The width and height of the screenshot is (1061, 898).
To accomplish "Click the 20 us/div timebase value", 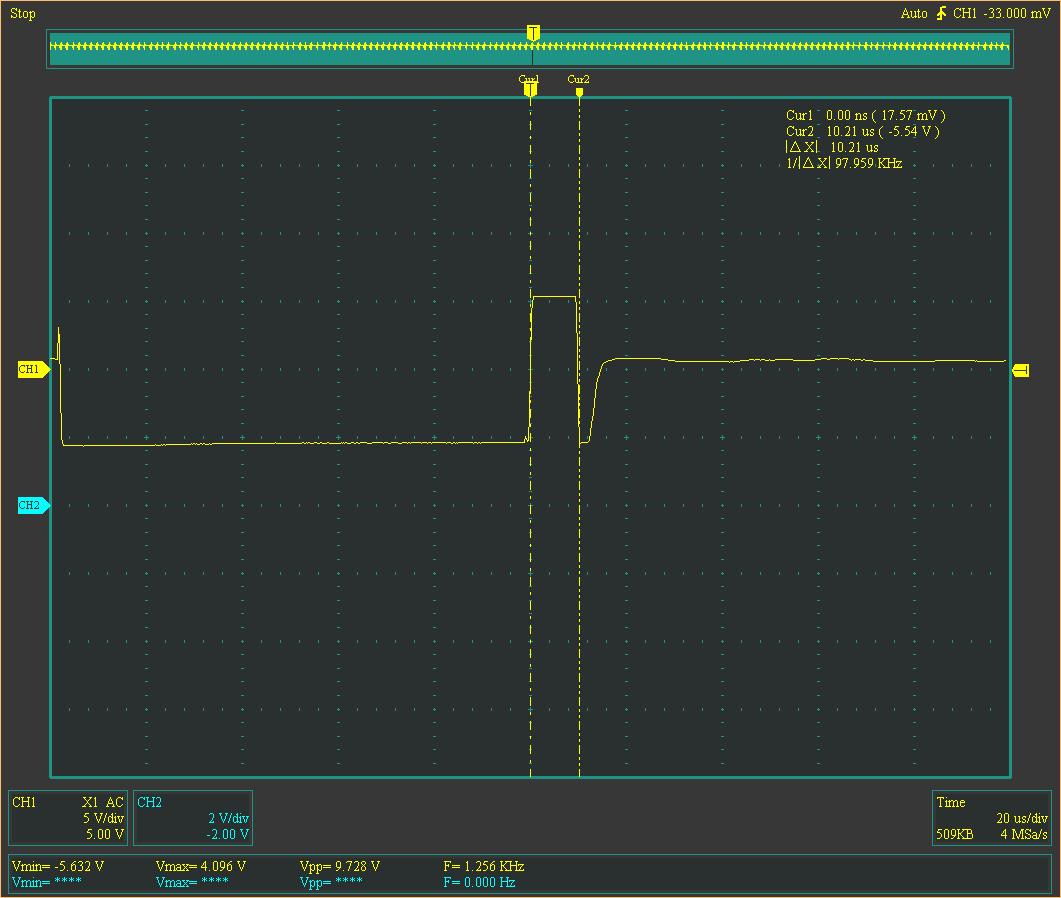I will tap(1022, 818).
